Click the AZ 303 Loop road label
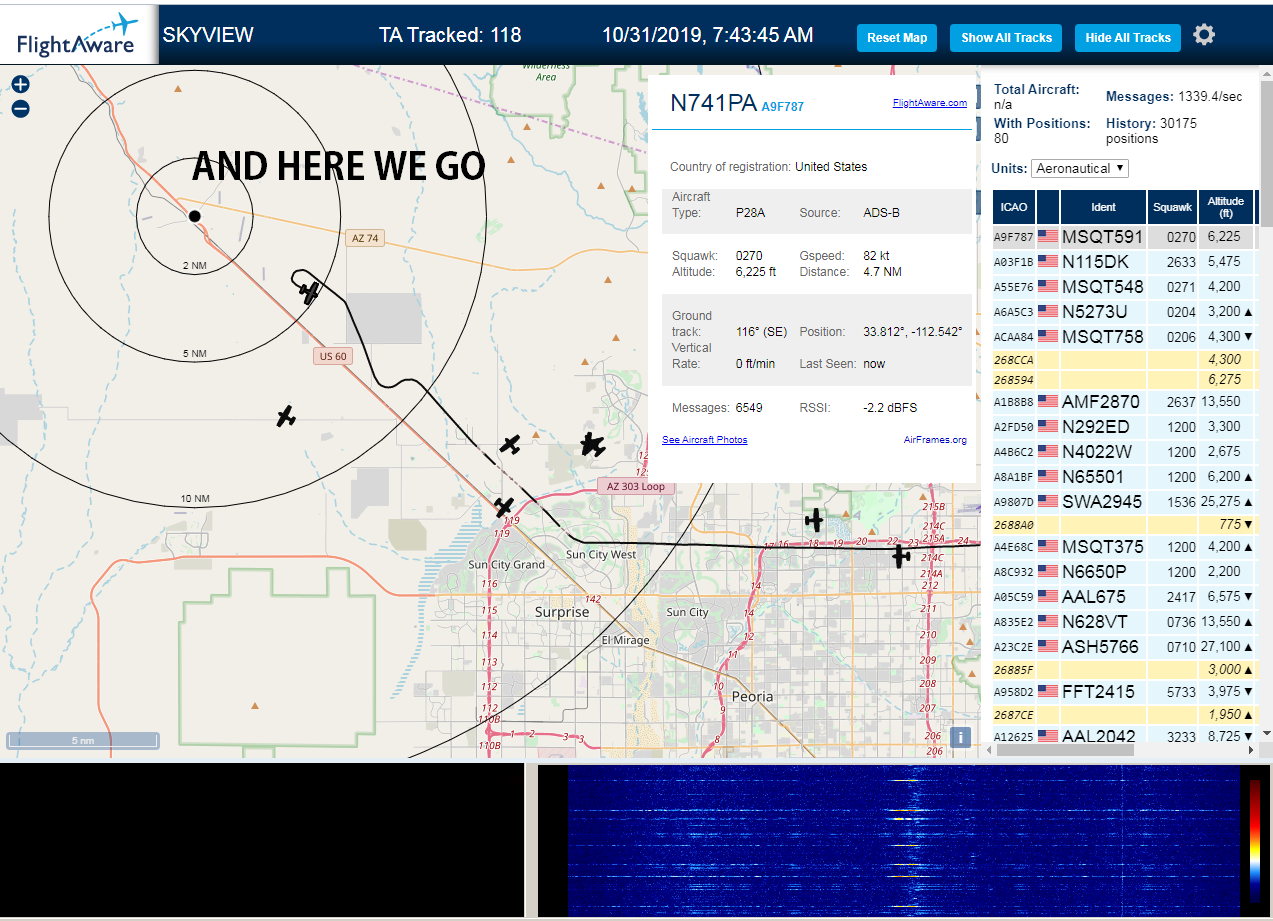Viewport: 1273px width, 921px height. click(635, 486)
